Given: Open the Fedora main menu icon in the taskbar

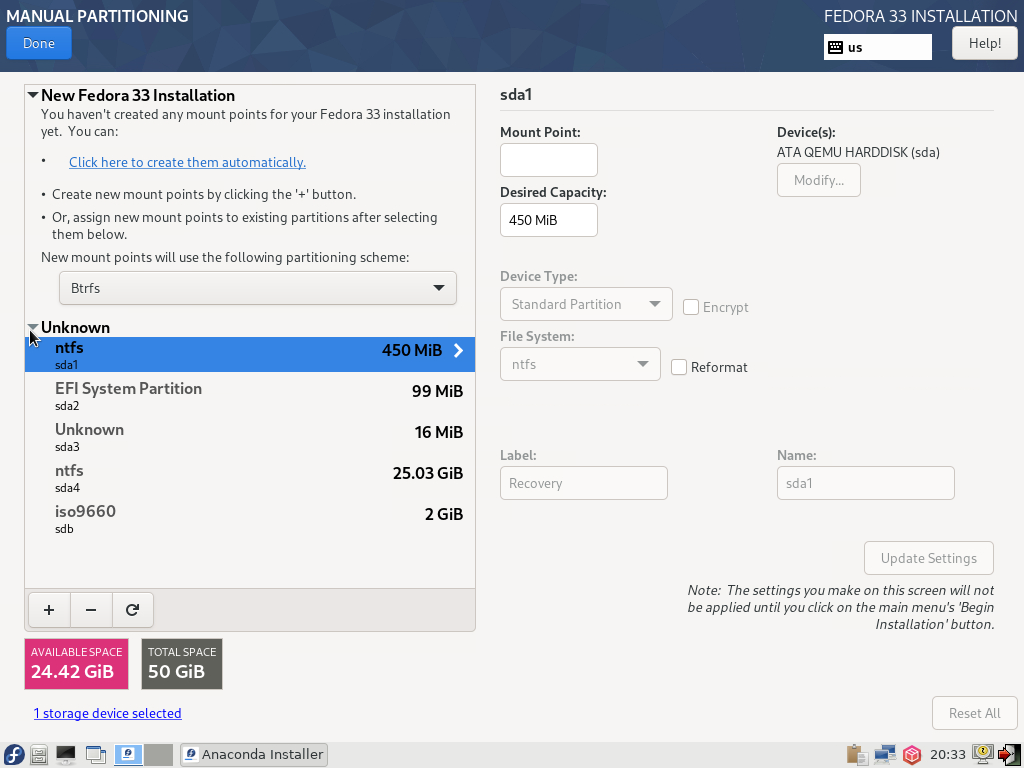Looking at the screenshot, I should point(13,754).
